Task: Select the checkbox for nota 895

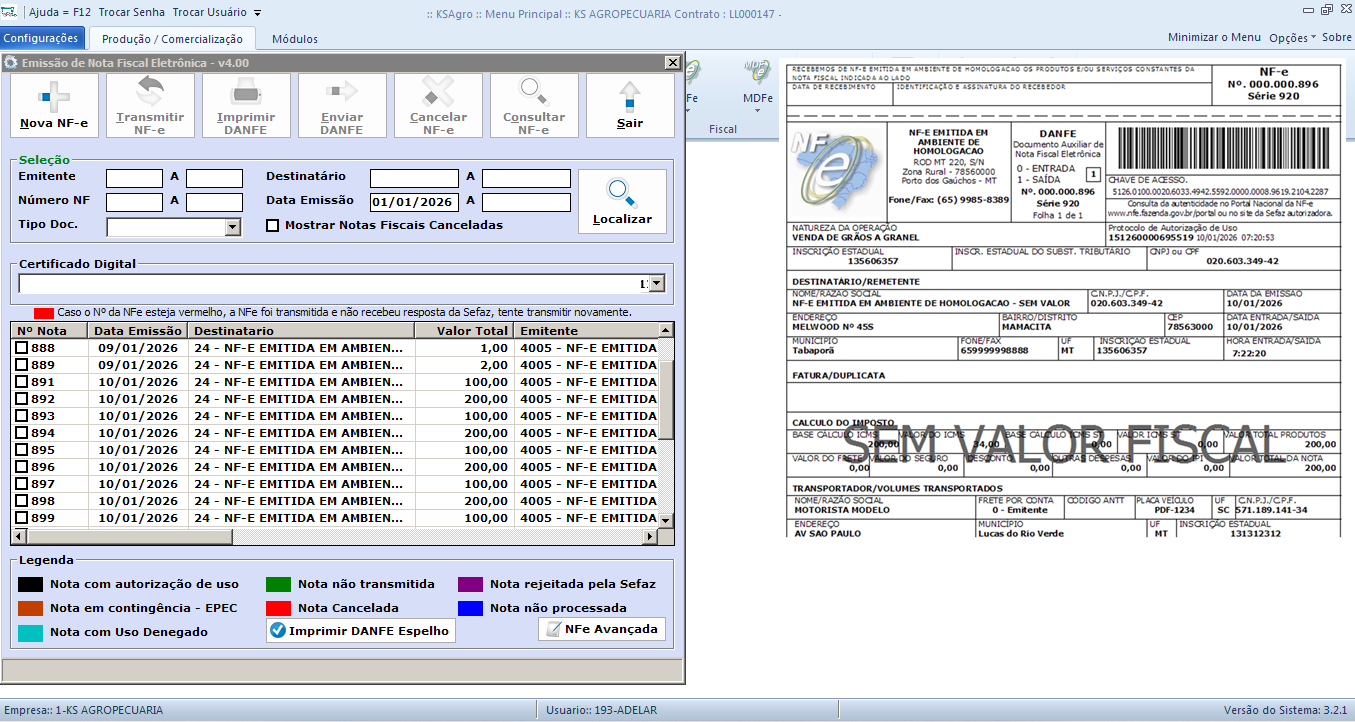Action: pos(22,450)
